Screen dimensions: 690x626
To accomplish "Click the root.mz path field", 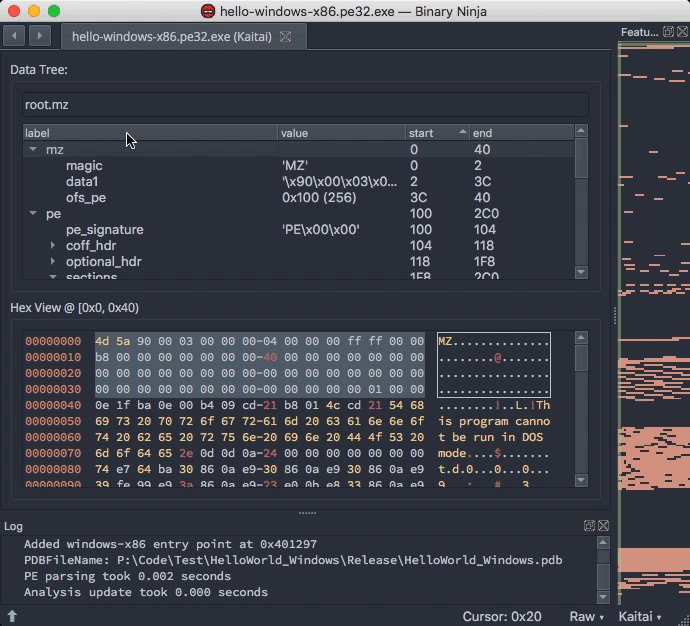I will (x=305, y=105).
